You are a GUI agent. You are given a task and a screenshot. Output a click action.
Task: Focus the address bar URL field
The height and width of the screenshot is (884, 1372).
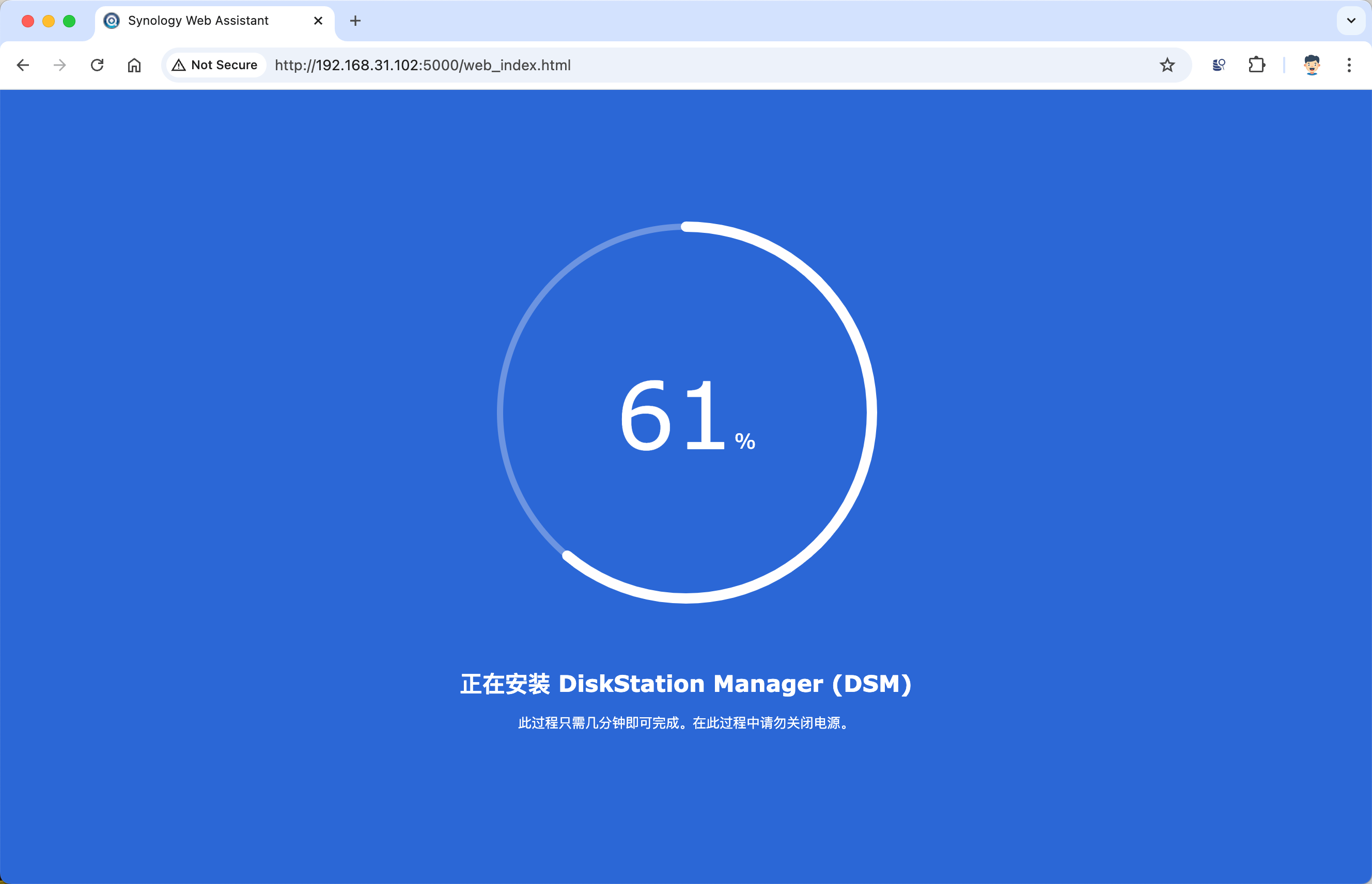(x=677, y=65)
